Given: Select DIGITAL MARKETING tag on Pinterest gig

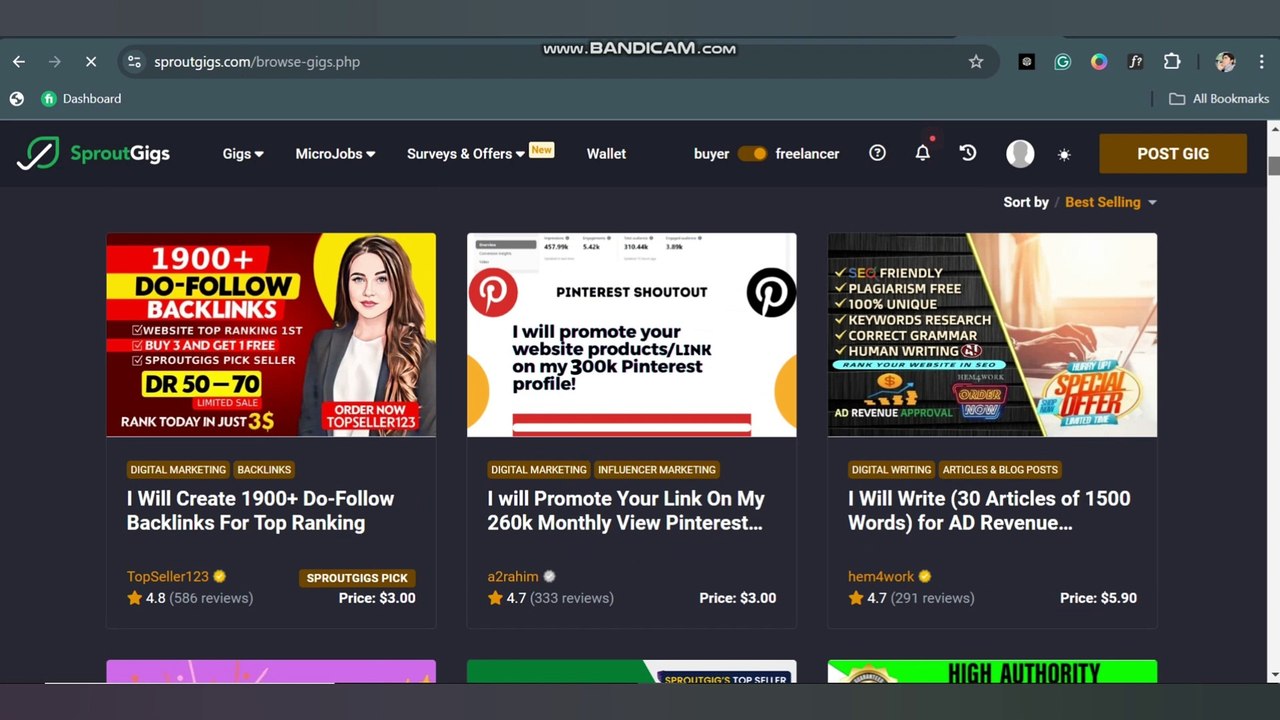Looking at the screenshot, I should pyautogui.click(x=539, y=469).
